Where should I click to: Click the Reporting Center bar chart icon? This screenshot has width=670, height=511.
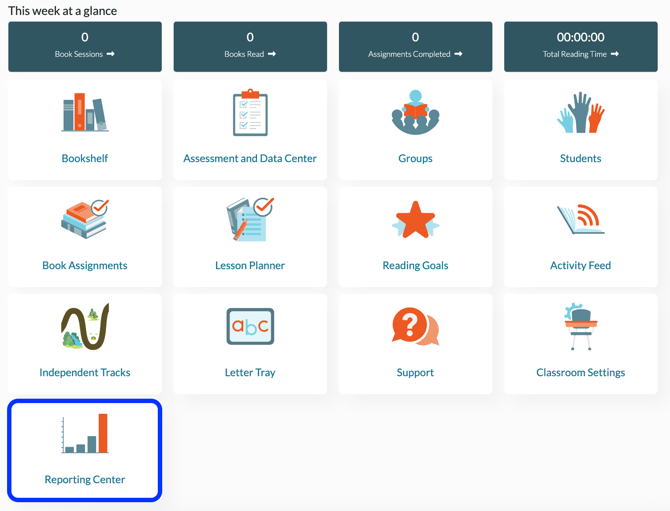point(85,434)
